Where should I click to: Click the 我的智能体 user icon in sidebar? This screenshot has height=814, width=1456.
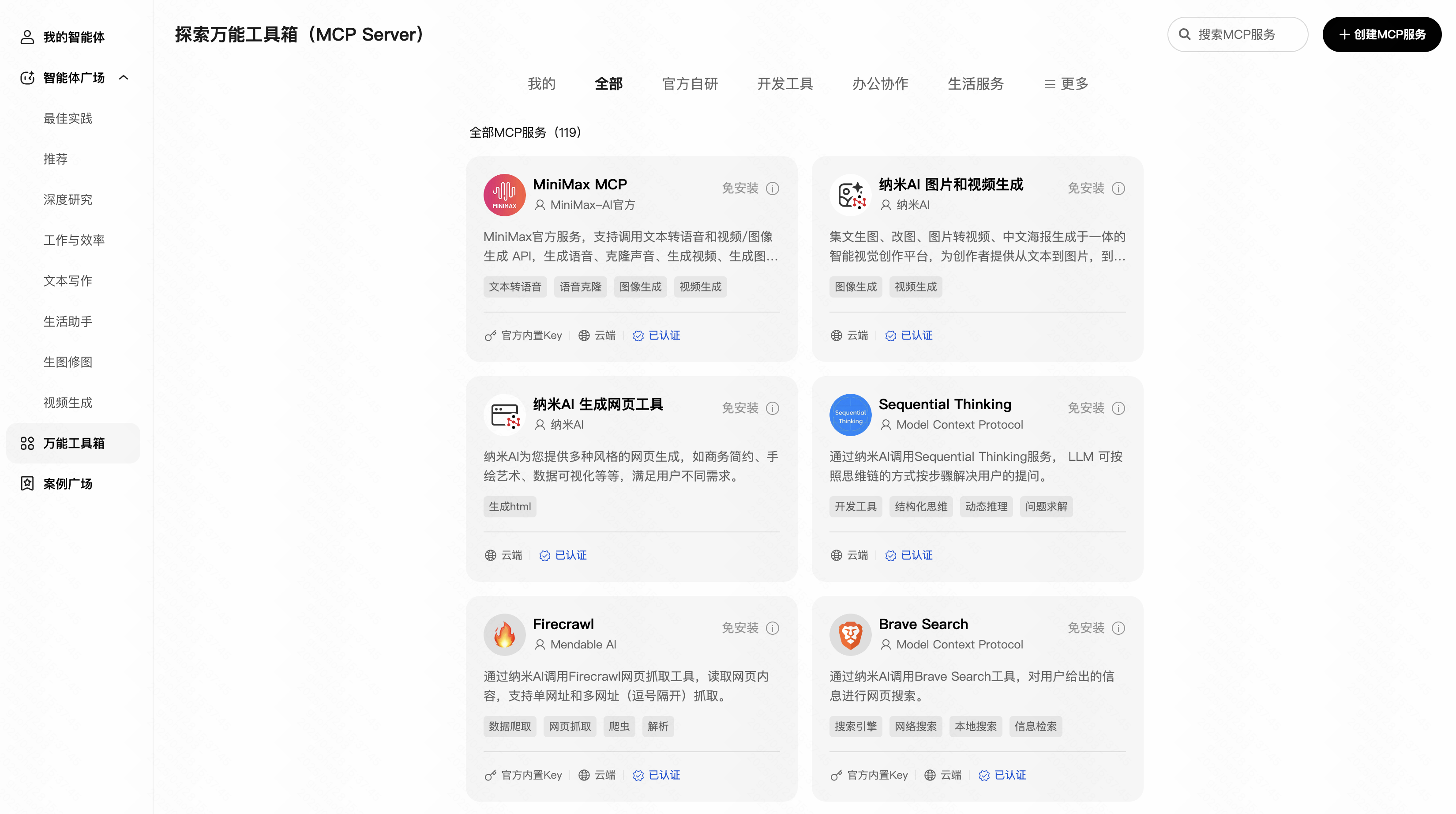[x=27, y=37]
